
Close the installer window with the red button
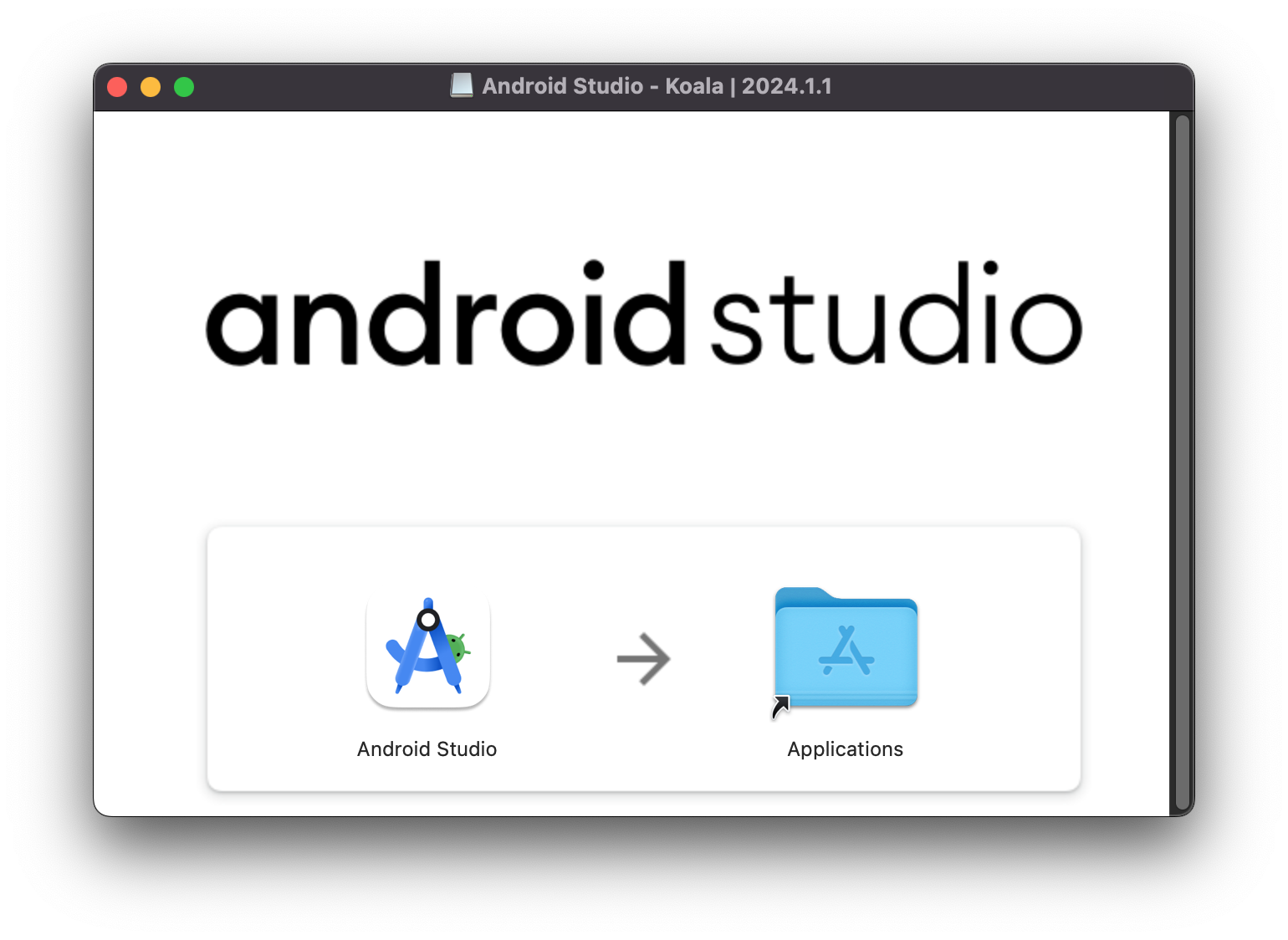pos(117,87)
